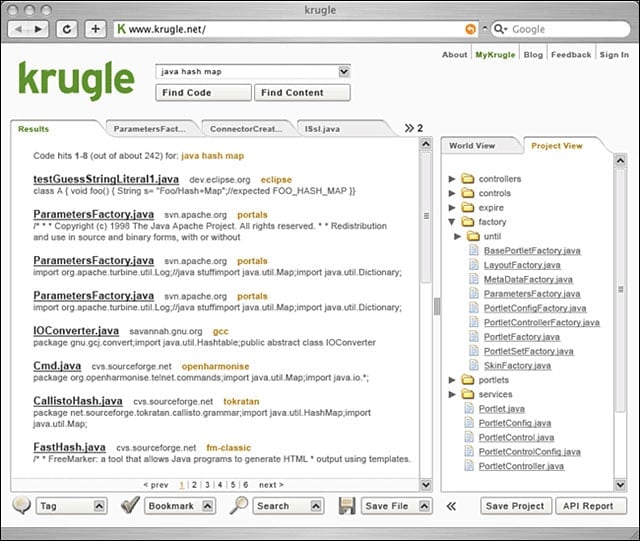
Task: Open the Bookmark dropdown
Action: pyautogui.click(x=207, y=506)
